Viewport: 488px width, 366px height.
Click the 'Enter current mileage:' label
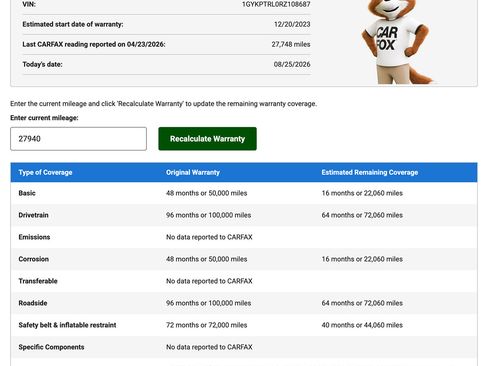pos(44,118)
